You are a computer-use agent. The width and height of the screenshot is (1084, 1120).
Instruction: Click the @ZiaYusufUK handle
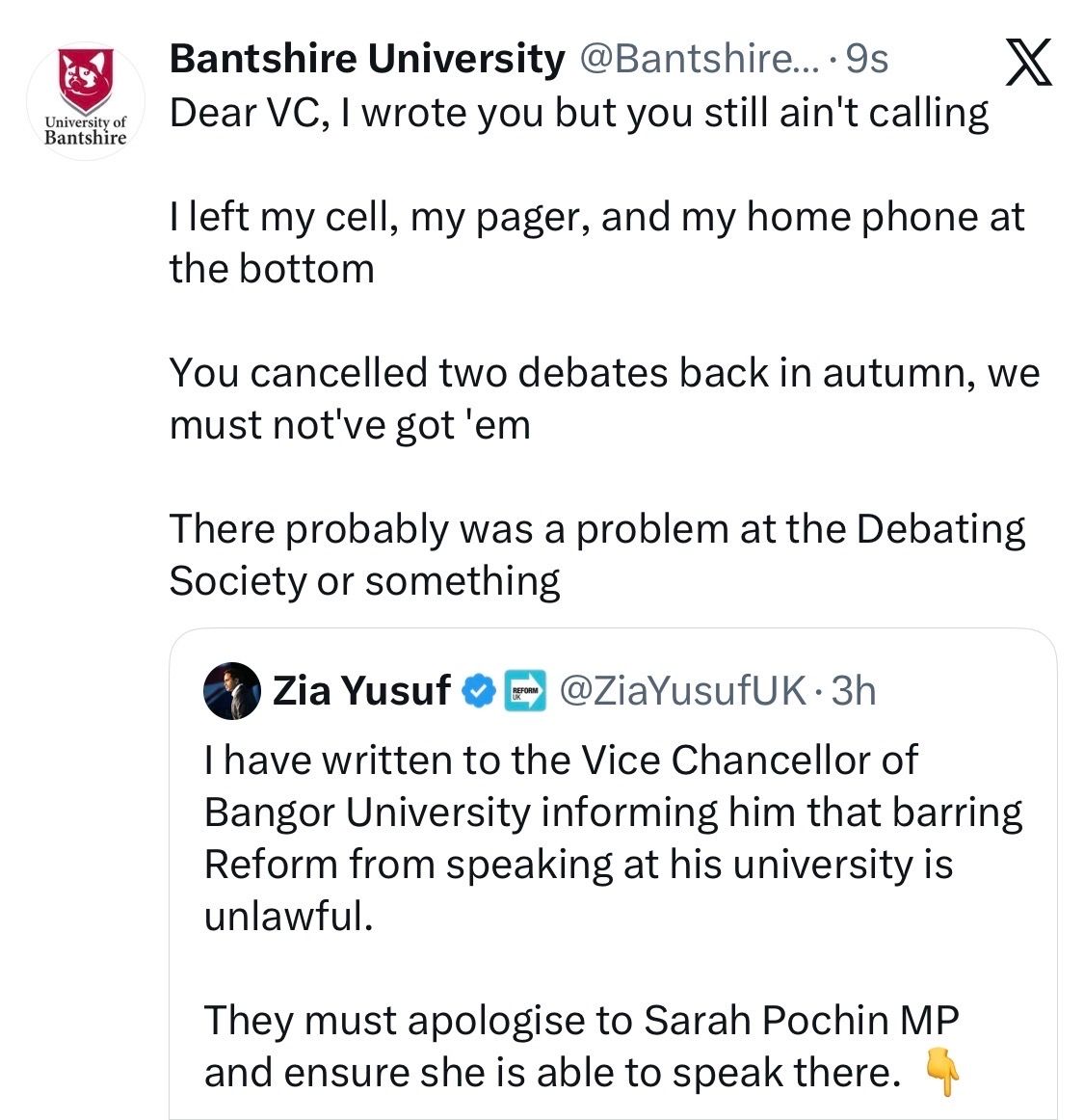coord(681,690)
